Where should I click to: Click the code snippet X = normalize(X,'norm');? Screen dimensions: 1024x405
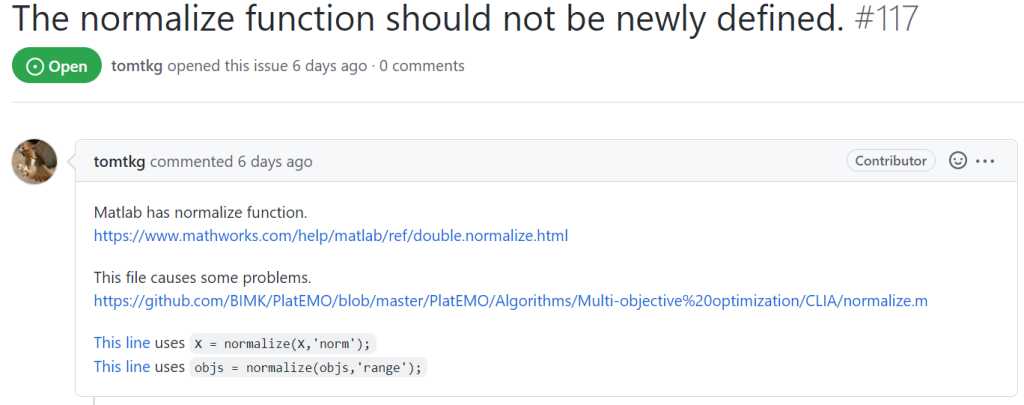point(283,344)
